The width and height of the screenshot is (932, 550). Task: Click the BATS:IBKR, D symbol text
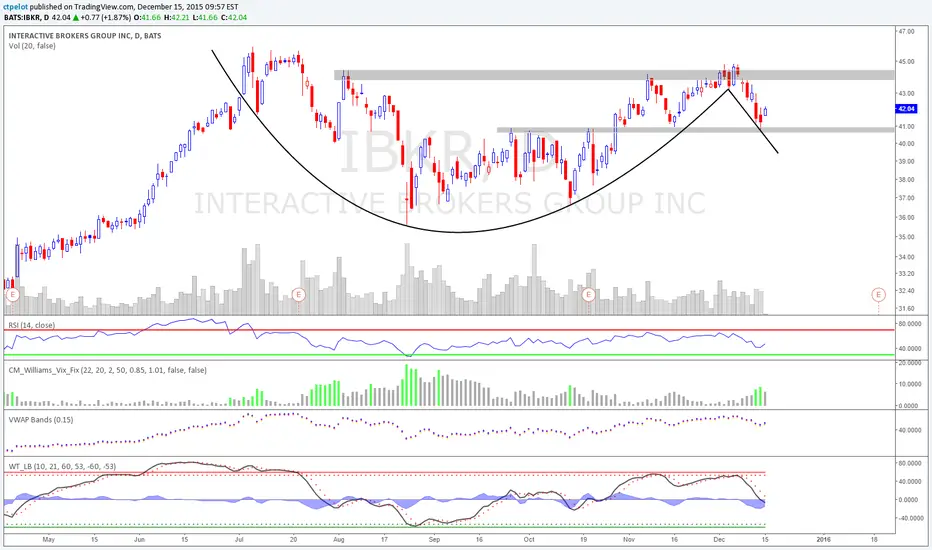[x=27, y=17]
